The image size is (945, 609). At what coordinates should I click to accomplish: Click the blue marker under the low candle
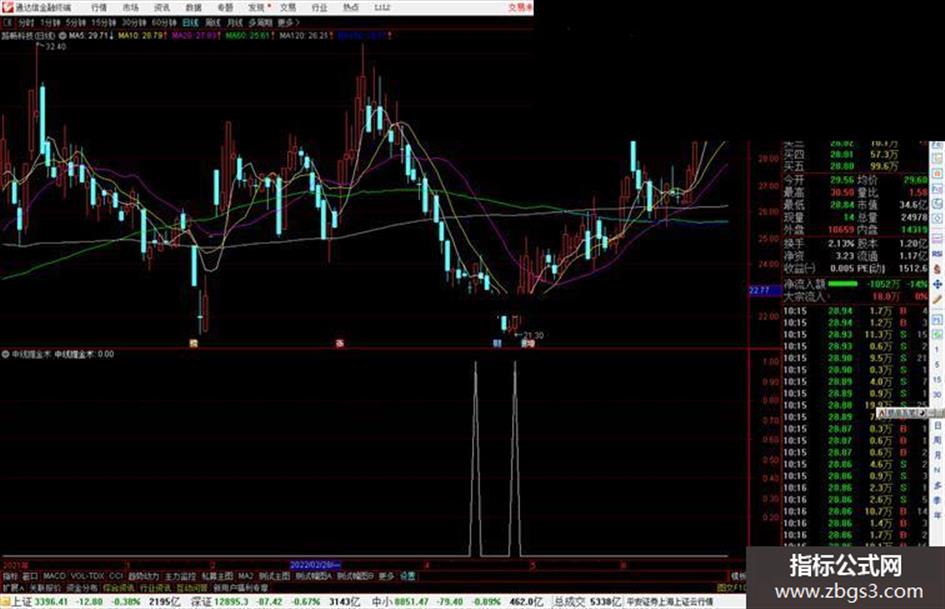click(x=497, y=343)
